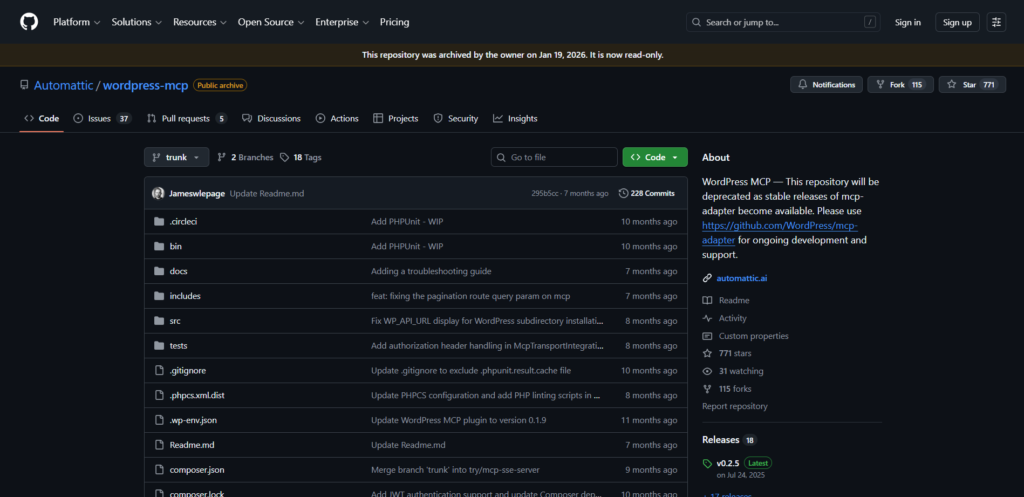Click the Readme.md file icon
This screenshot has width=1024, height=497.
(x=159, y=445)
